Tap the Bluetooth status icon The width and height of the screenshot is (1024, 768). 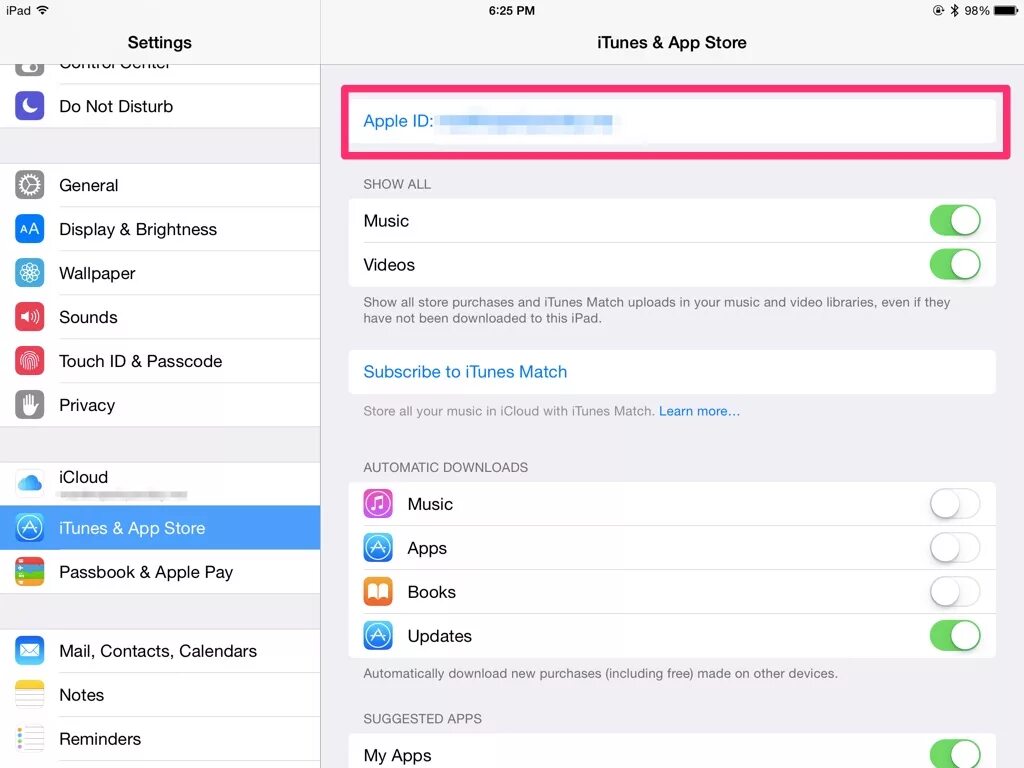tap(954, 10)
